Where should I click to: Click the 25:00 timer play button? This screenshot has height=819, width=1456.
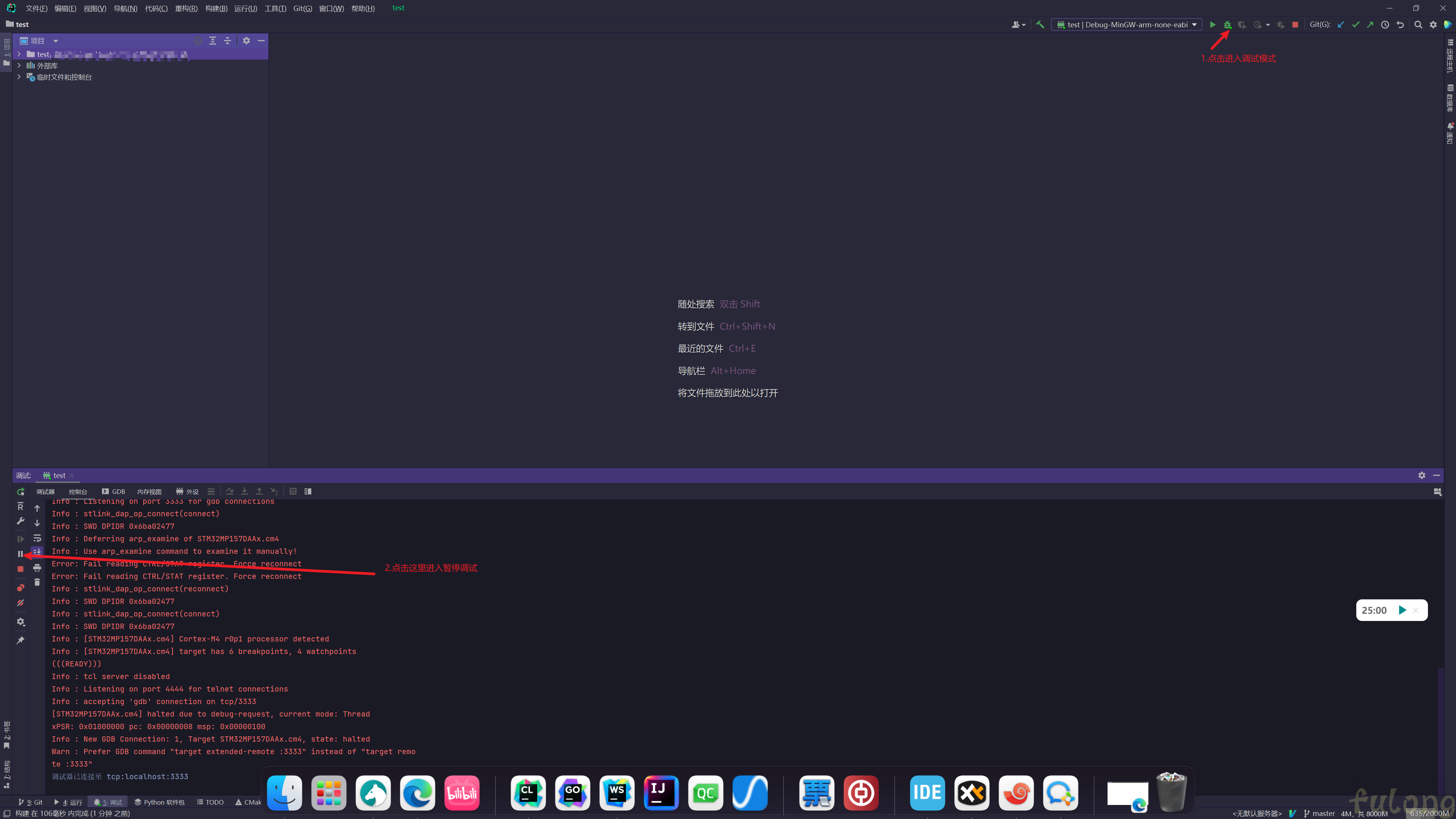point(1402,610)
